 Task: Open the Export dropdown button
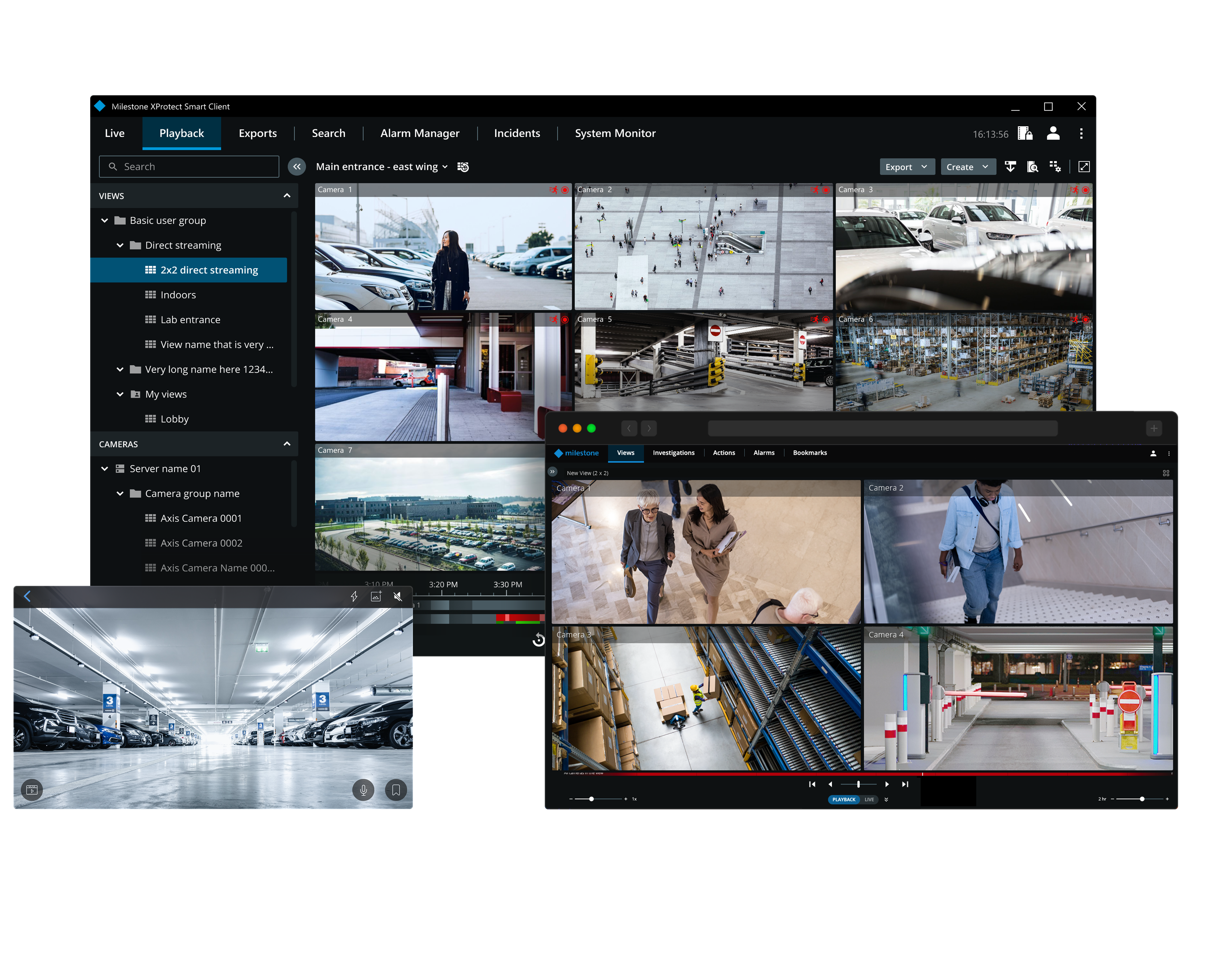[x=907, y=167]
